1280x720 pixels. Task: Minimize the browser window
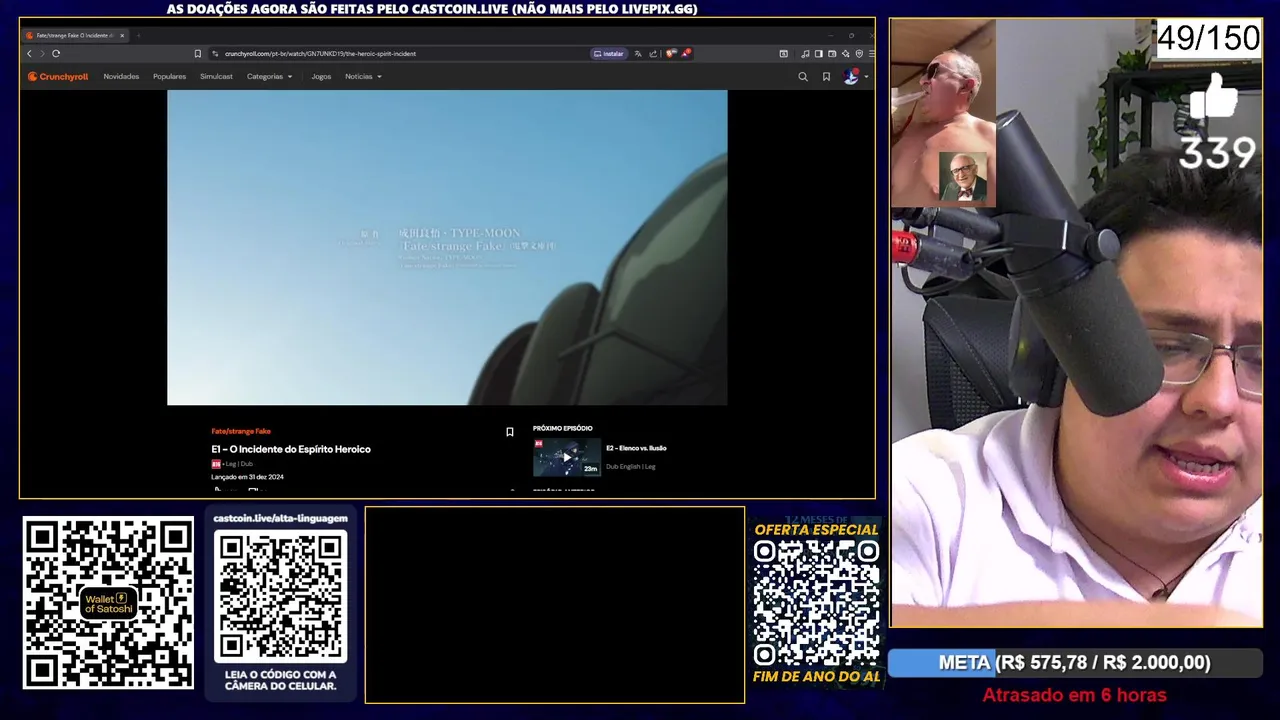(830, 35)
